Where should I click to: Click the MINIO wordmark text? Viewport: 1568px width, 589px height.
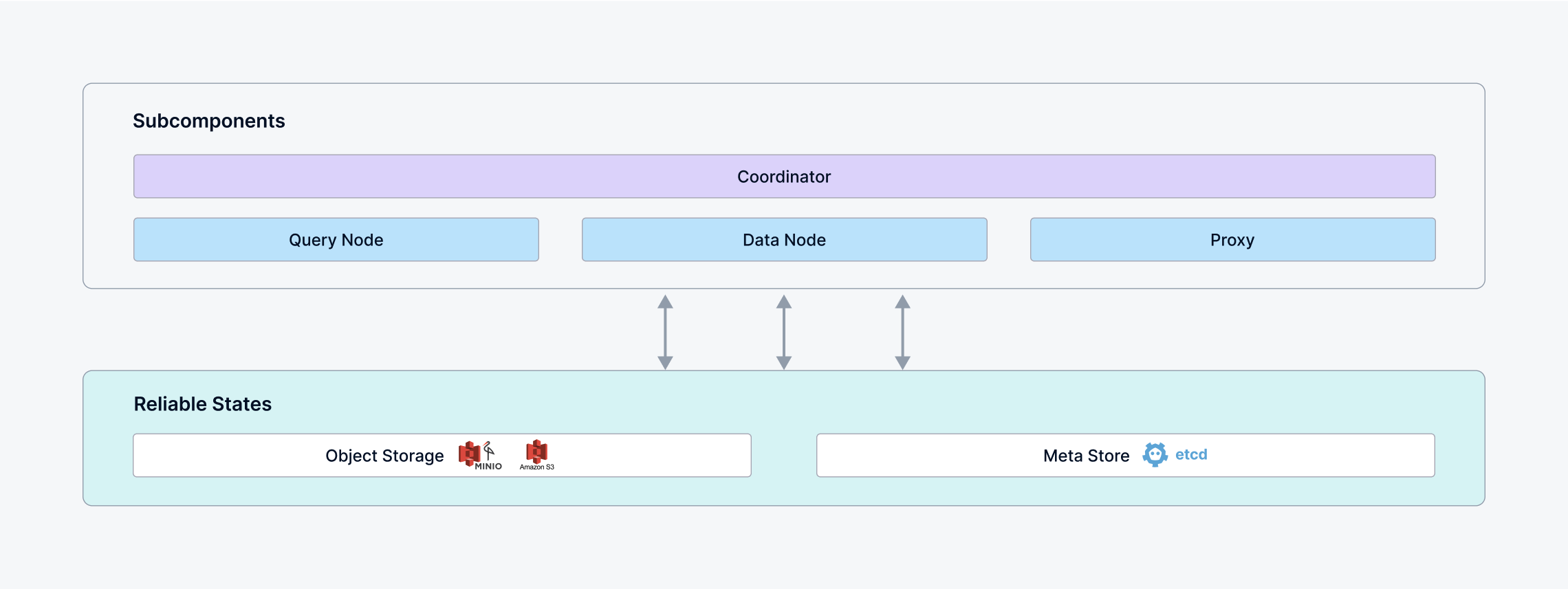(x=488, y=467)
